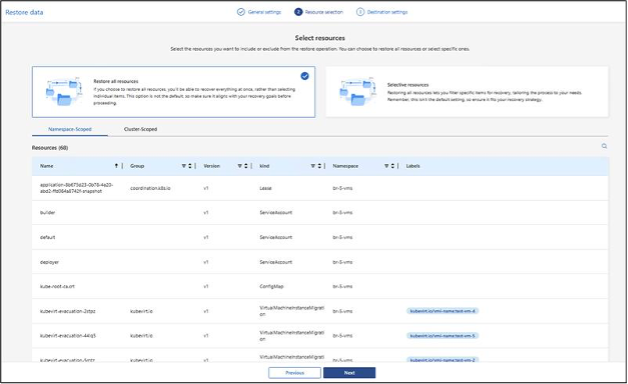This screenshot has height=384, width=628.
Task: Switch to the Namespace-Scoped tab
Action: click(x=70, y=129)
